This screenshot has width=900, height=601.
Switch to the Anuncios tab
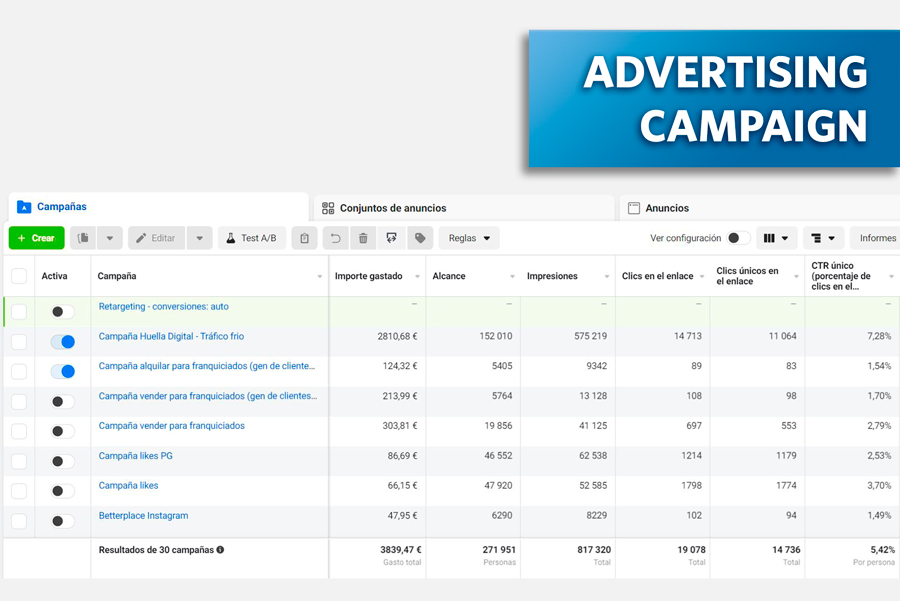tap(666, 208)
